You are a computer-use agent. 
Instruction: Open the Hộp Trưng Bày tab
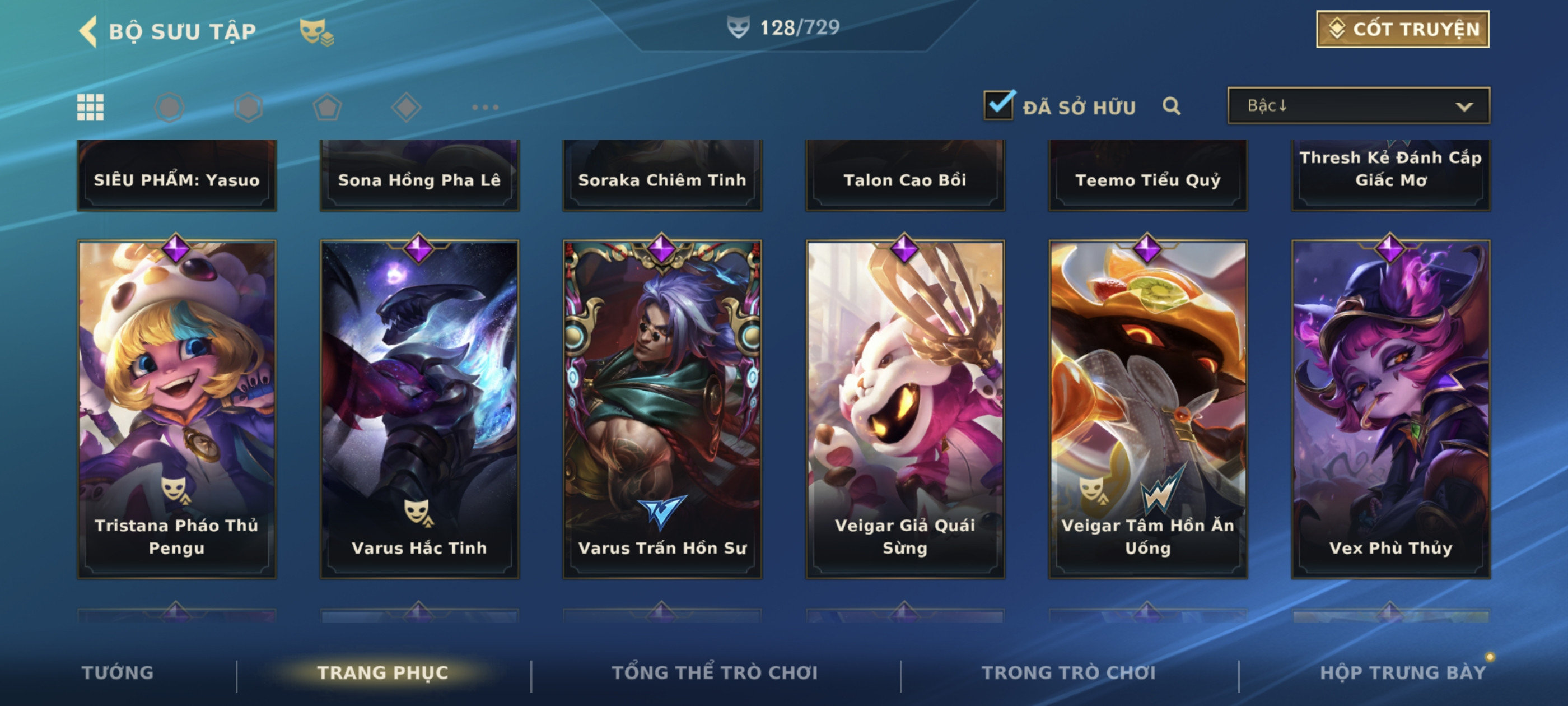click(1402, 672)
